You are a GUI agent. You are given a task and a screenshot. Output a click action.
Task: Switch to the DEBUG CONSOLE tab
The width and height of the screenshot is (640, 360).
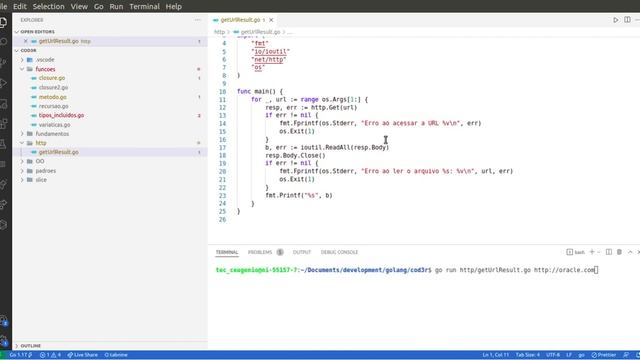pos(339,252)
